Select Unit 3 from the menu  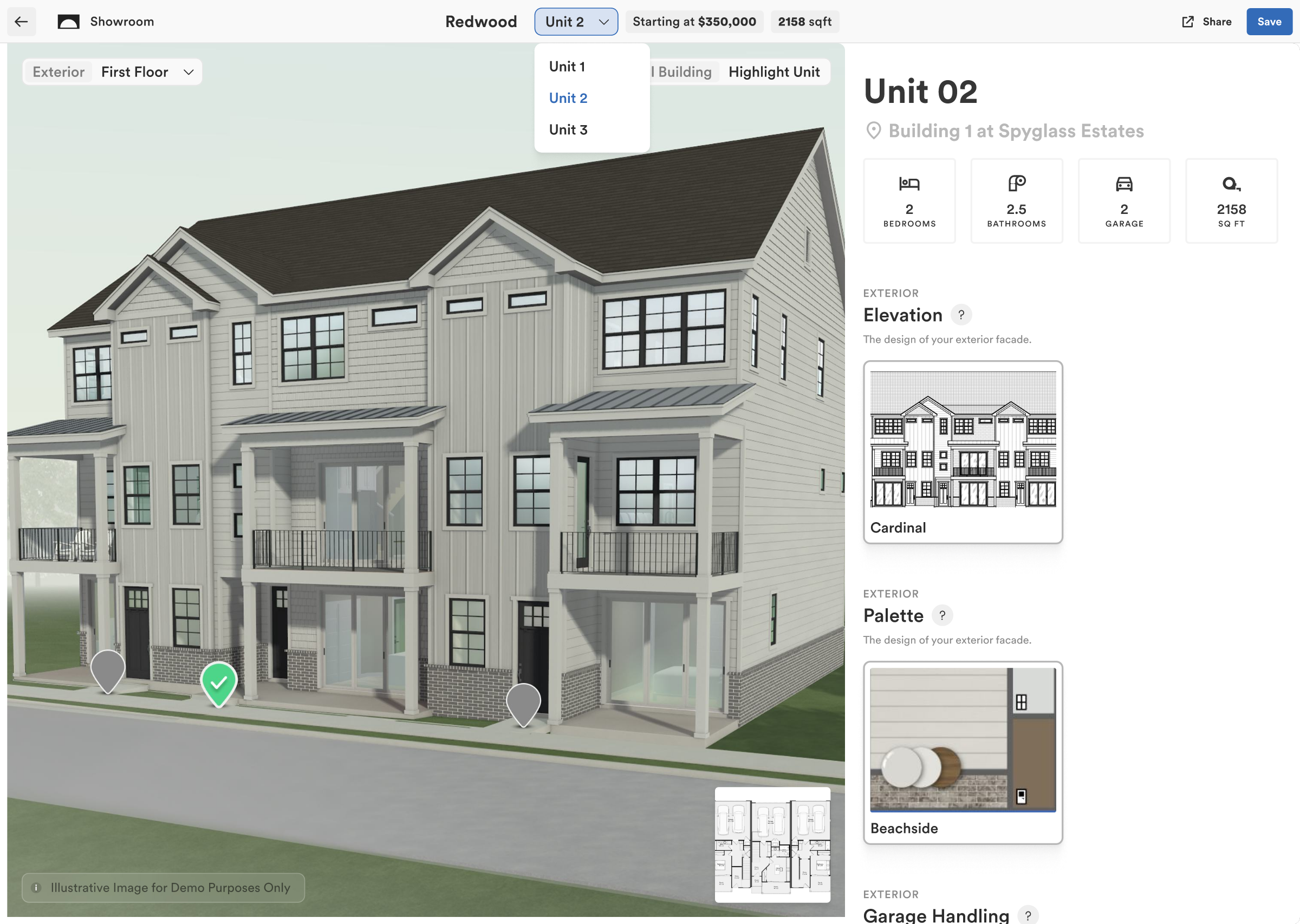click(x=568, y=130)
